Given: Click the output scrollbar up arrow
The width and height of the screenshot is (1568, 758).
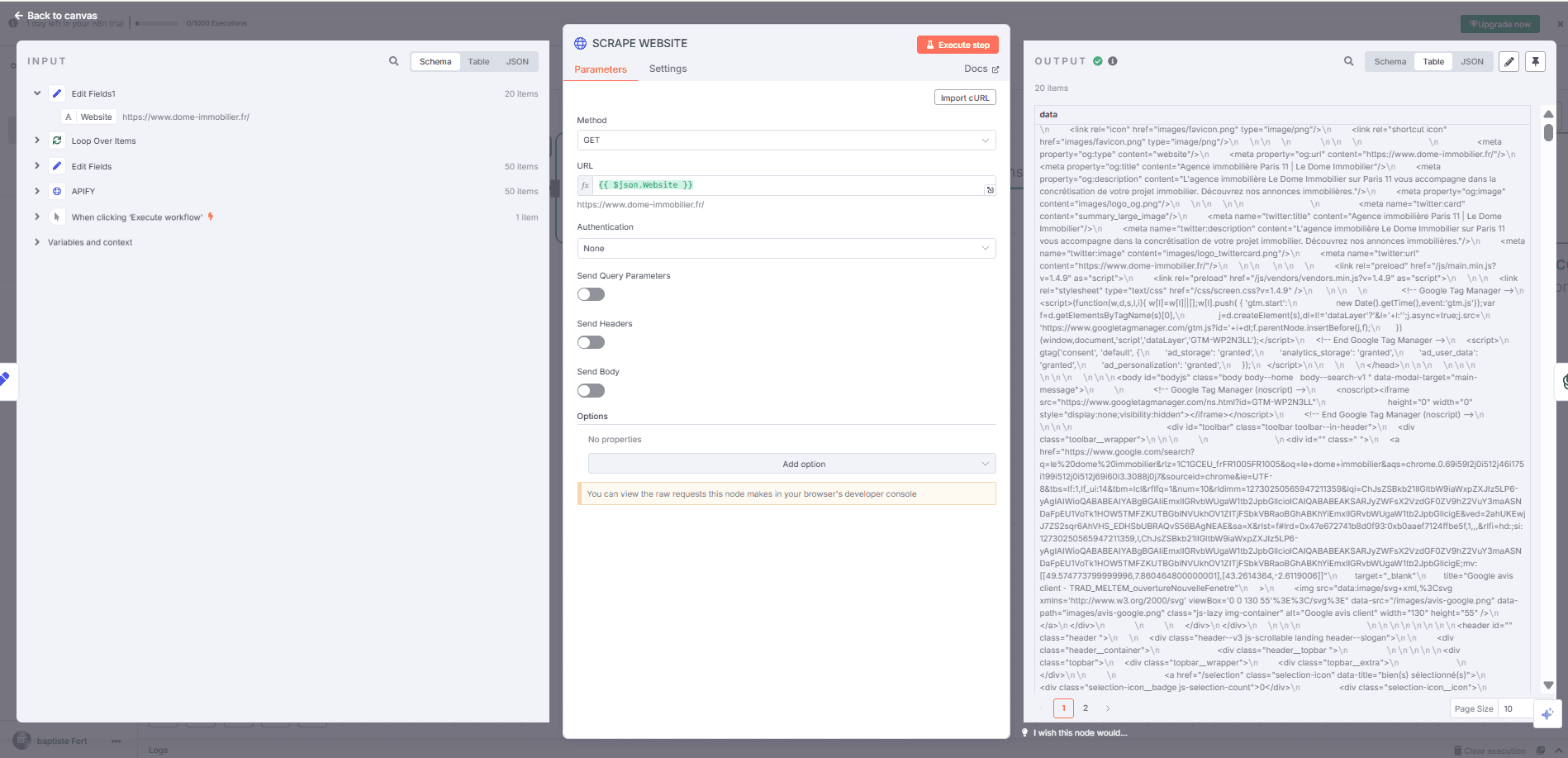Looking at the screenshot, I should [x=1549, y=114].
